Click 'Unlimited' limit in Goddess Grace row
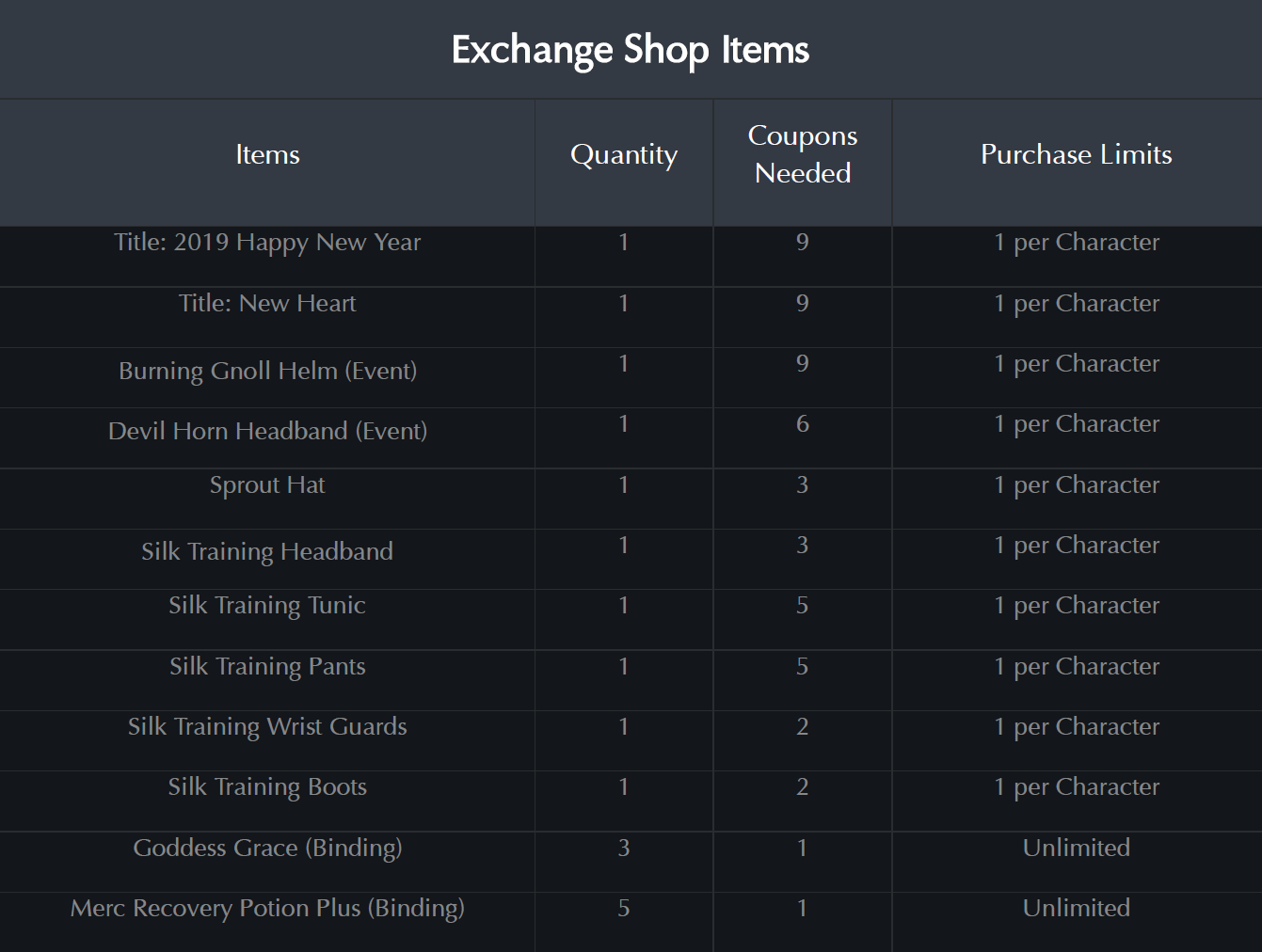Viewport: 1262px width, 952px height. pyautogui.click(x=1077, y=848)
